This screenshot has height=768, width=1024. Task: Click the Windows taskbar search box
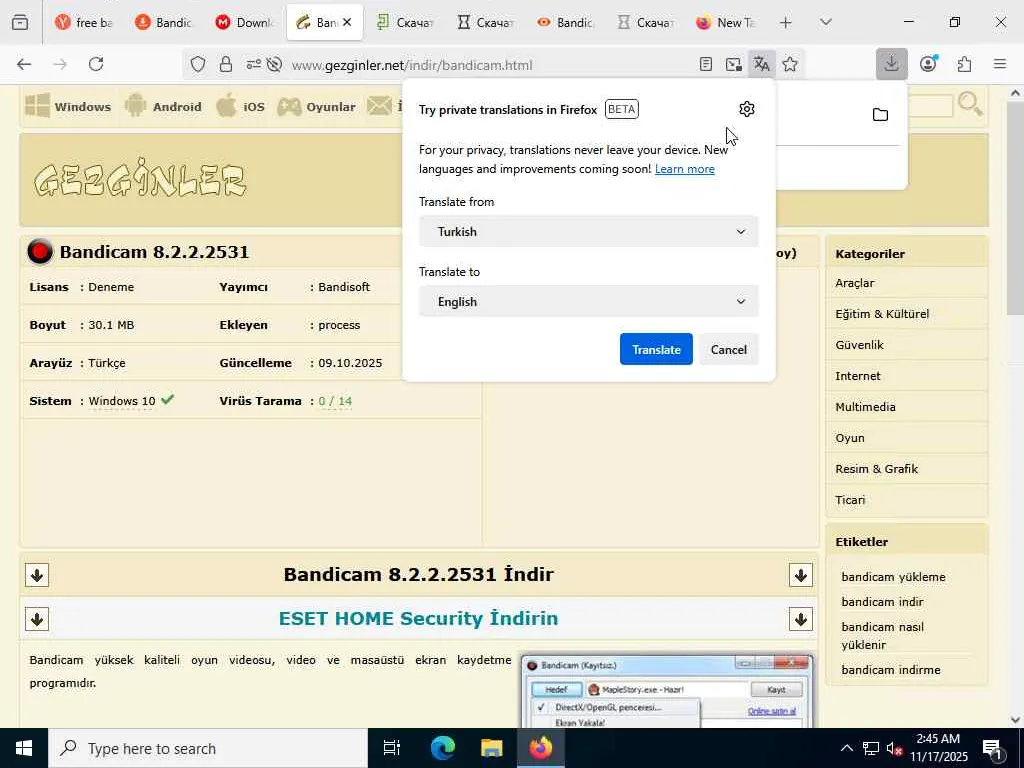[x=208, y=748]
